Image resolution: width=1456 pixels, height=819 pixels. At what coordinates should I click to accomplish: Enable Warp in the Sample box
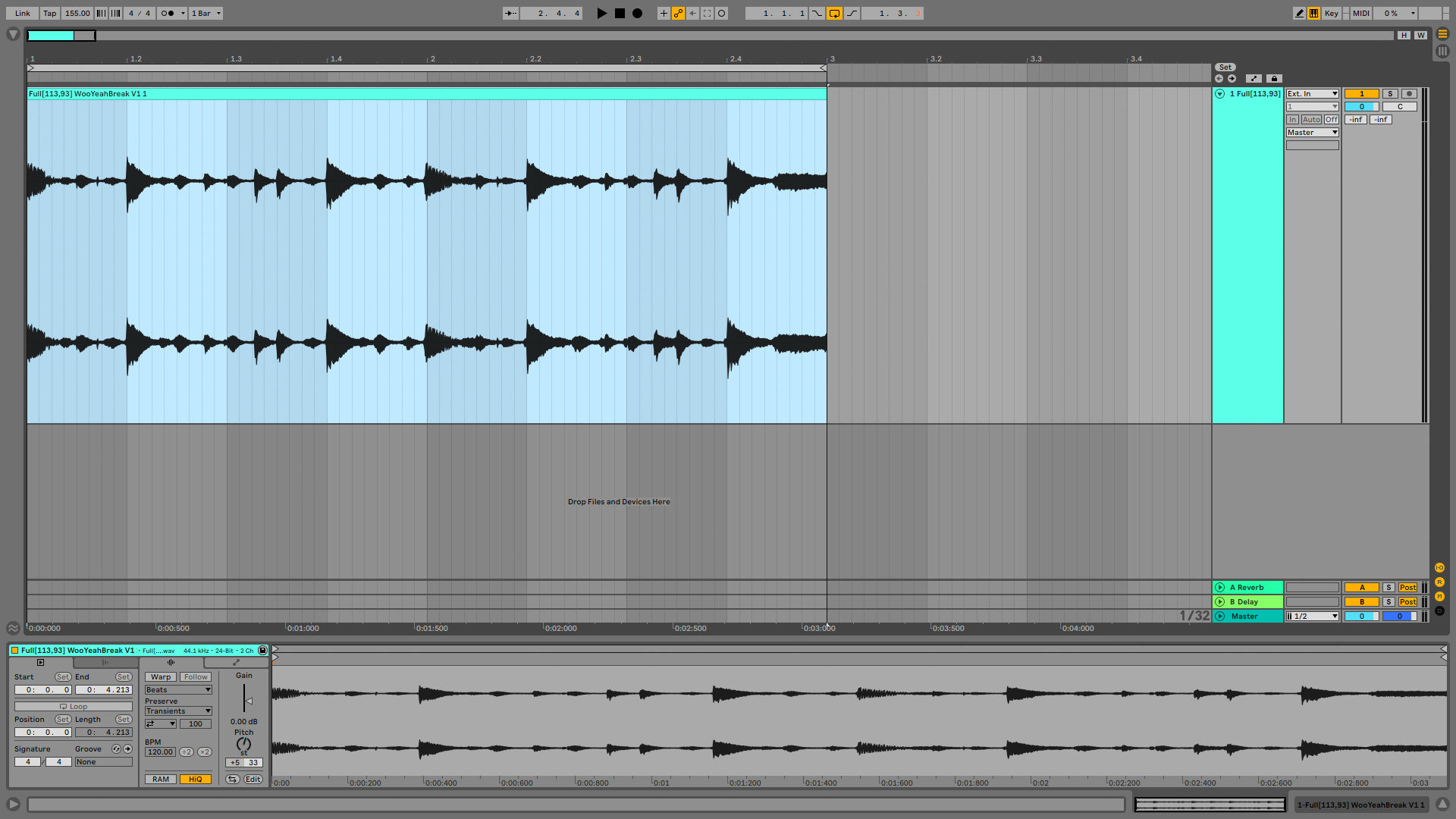tap(160, 677)
